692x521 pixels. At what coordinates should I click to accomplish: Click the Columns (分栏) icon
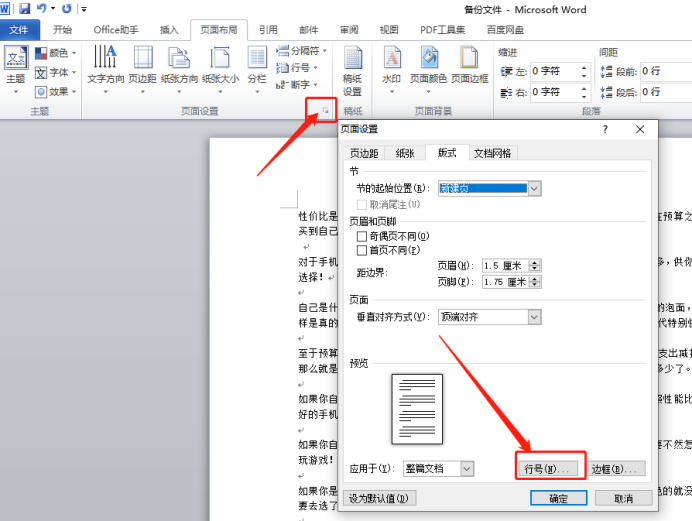(x=257, y=57)
